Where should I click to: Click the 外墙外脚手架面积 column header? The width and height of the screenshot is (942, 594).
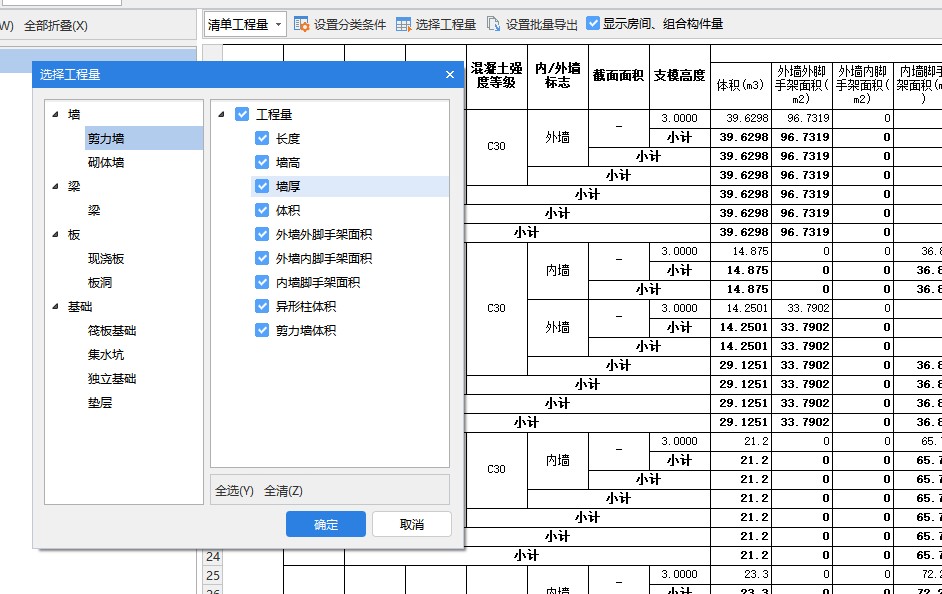point(801,85)
